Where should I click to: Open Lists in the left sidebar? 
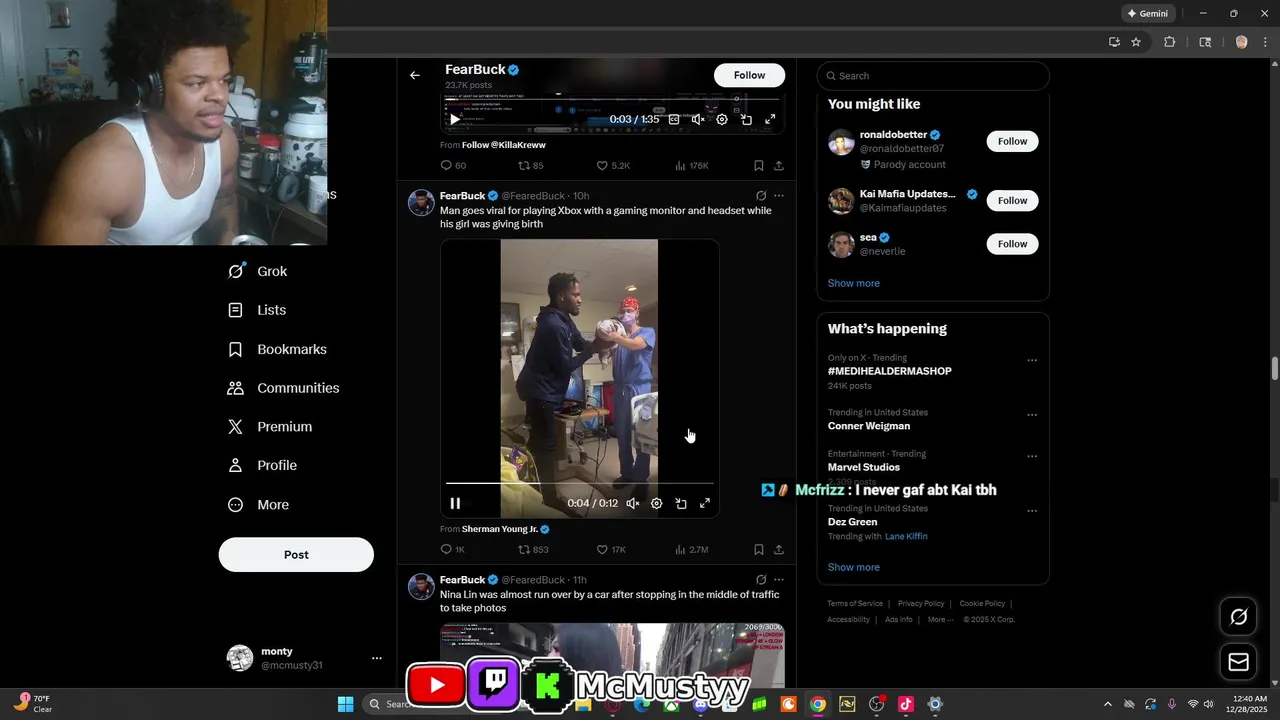(257, 310)
